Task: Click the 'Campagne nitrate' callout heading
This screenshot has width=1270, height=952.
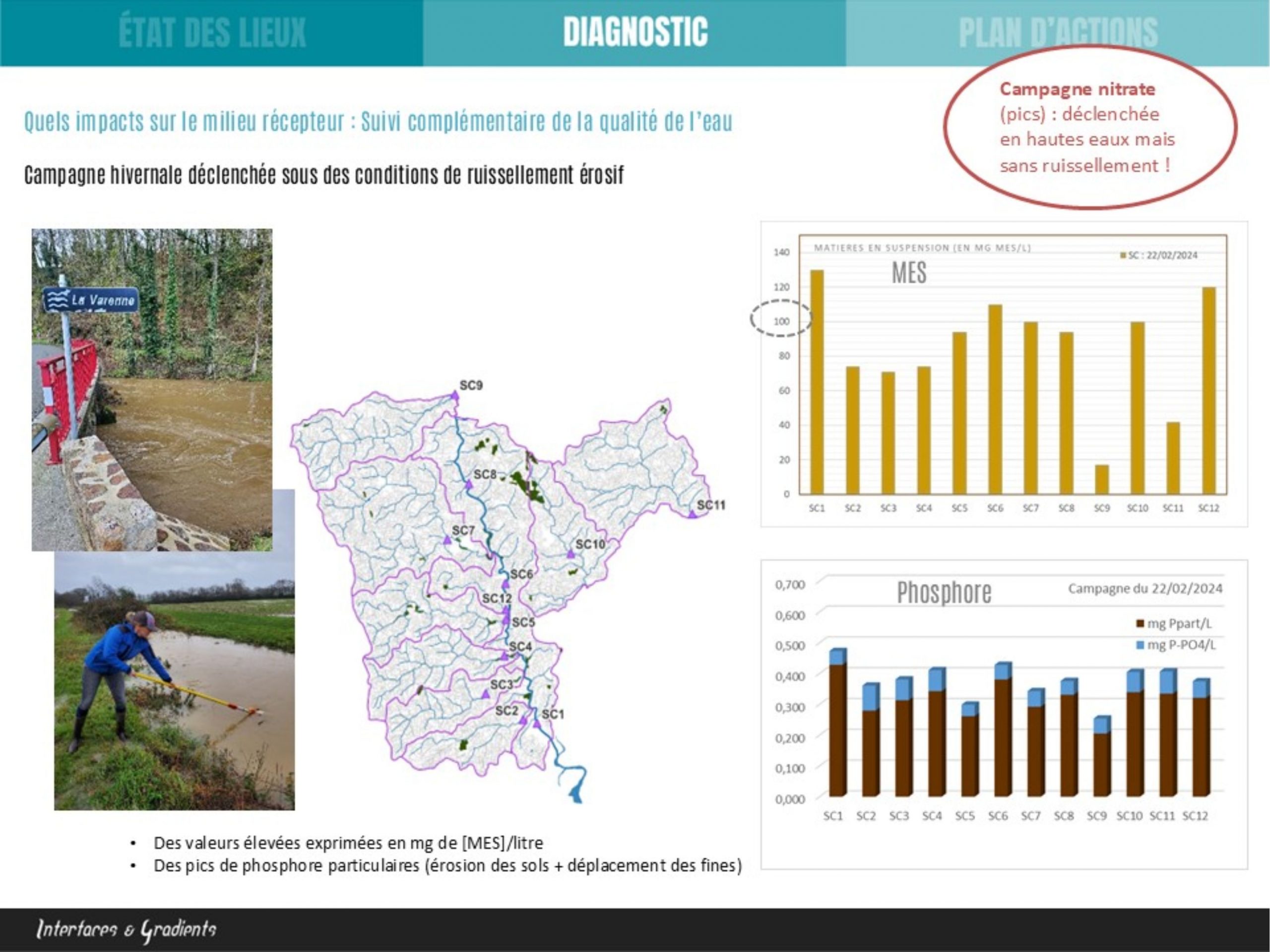Action: coord(1078,89)
